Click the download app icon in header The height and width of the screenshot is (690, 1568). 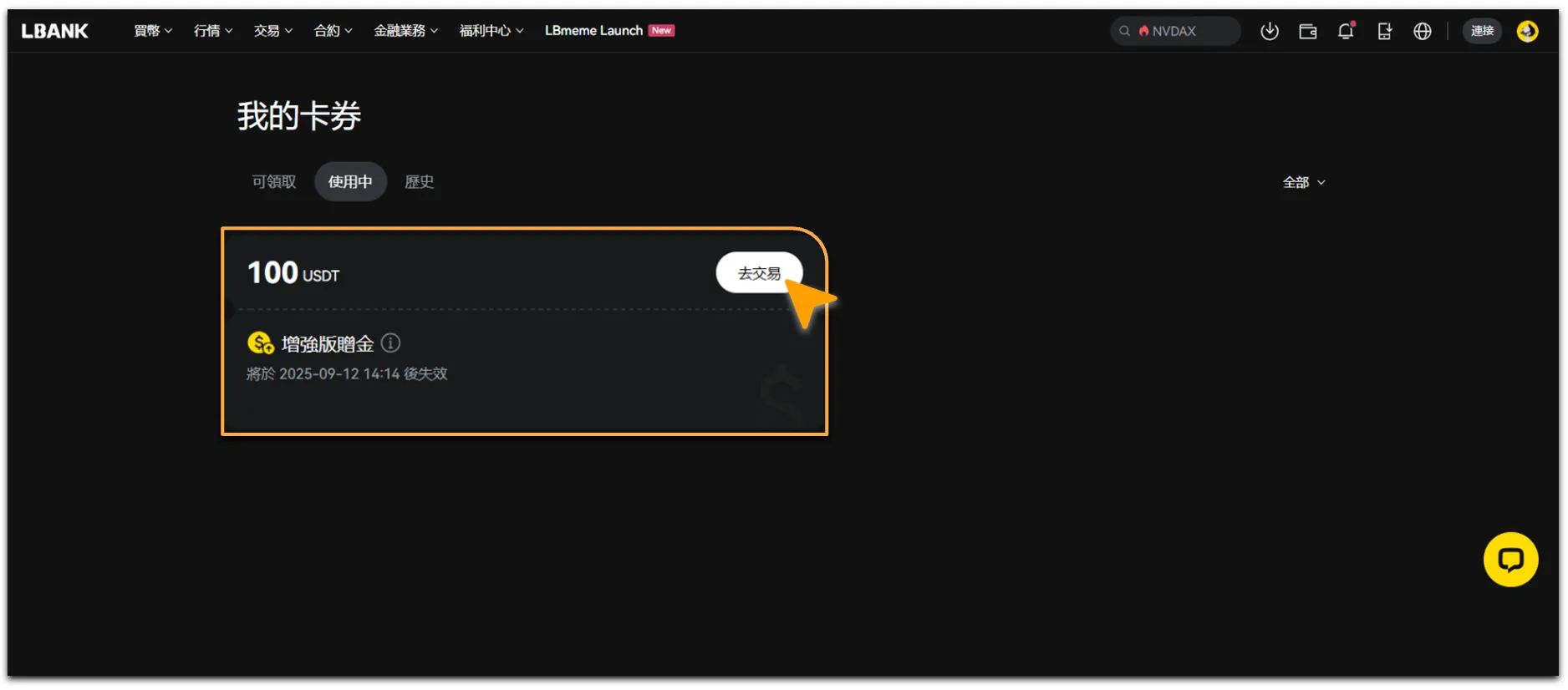[1270, 31]
